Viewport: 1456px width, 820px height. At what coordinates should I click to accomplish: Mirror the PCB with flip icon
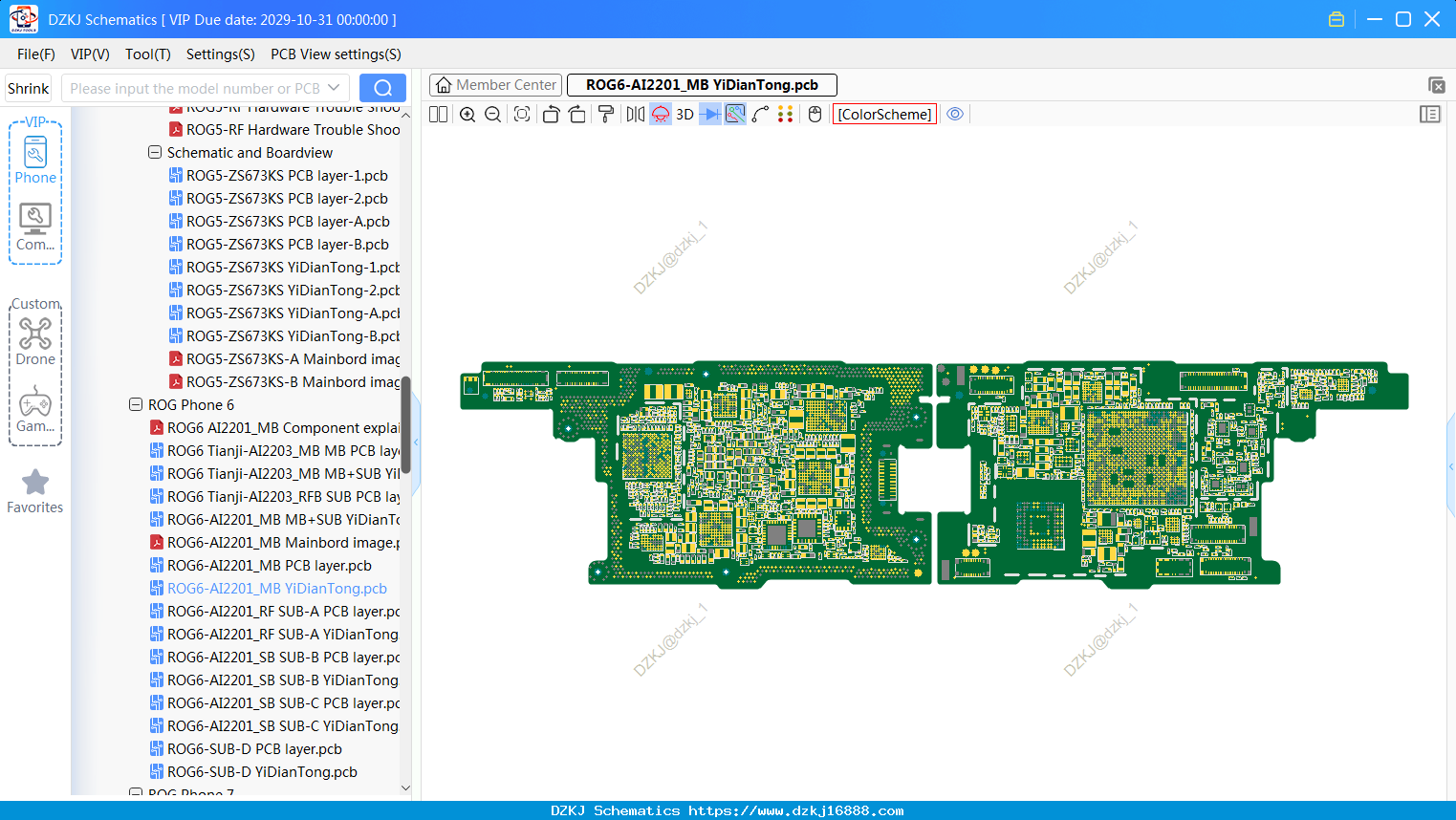[635, 114]
